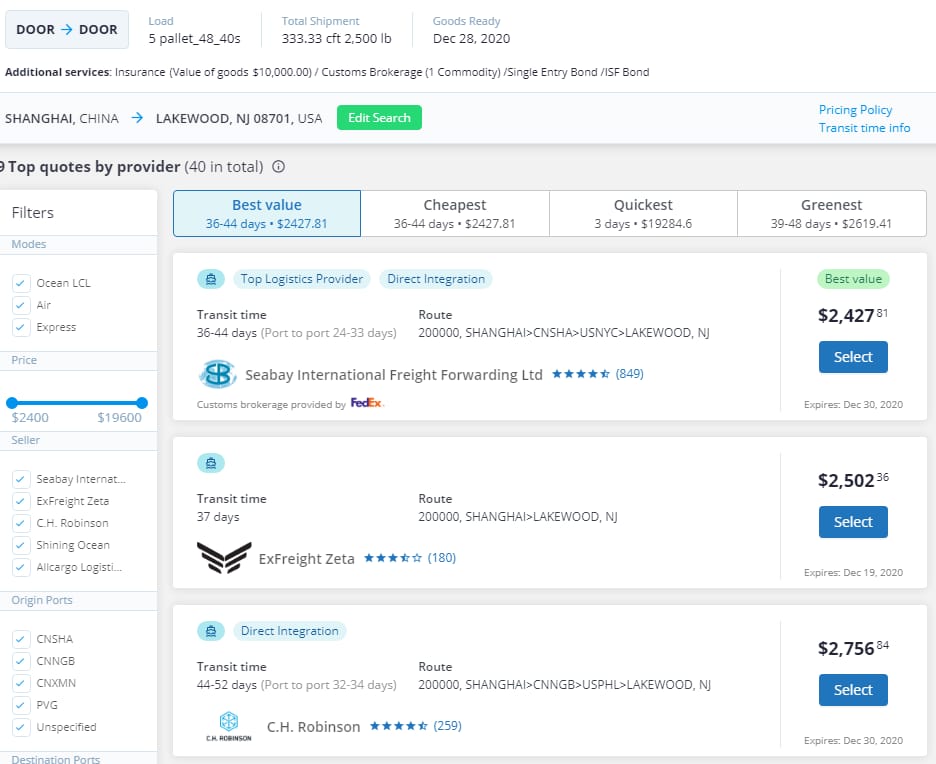The width and height of the screenshot is (936, 764).
Task: Click the price slider maximum handle at $19600
Action: 141,403
